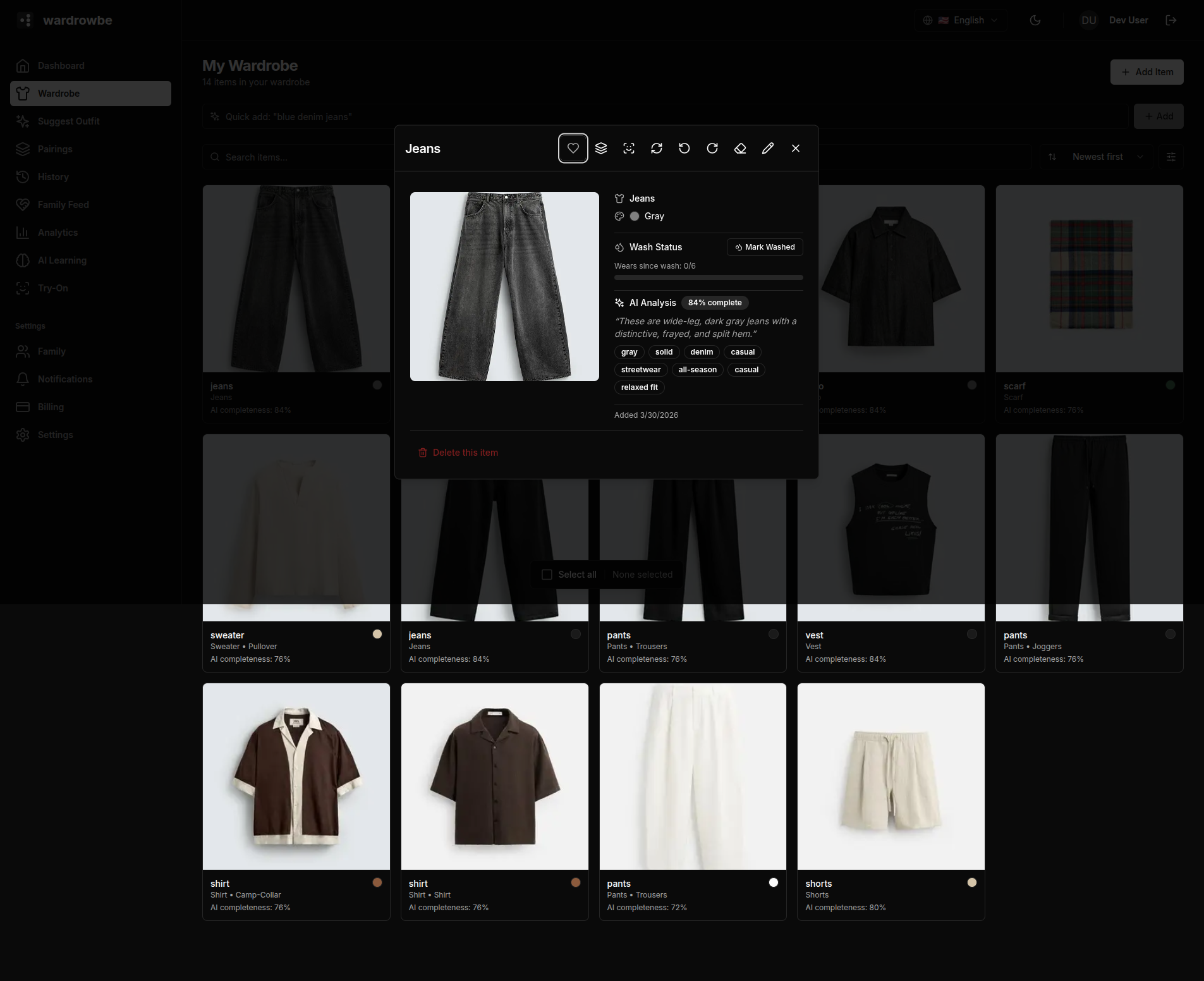Toggle the favorite heart icon for Jeans

click(573, 149)
